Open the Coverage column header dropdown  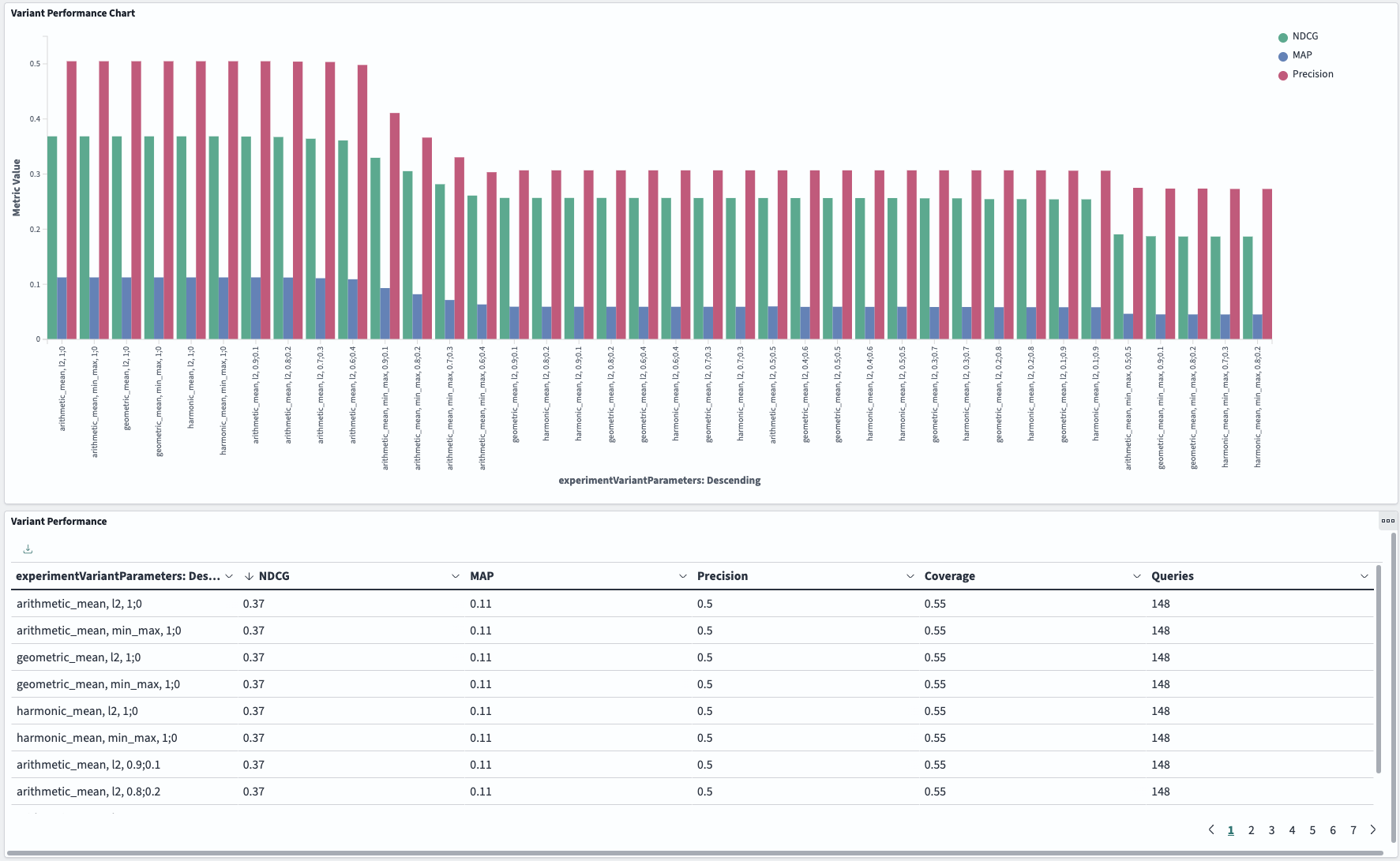click(1136, 576)
